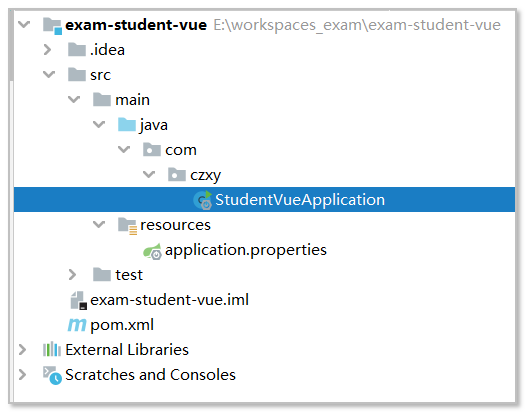Select the test folder label
This screenshot has width=525, height=412.
pyautogui.click(x=129, y=275)
